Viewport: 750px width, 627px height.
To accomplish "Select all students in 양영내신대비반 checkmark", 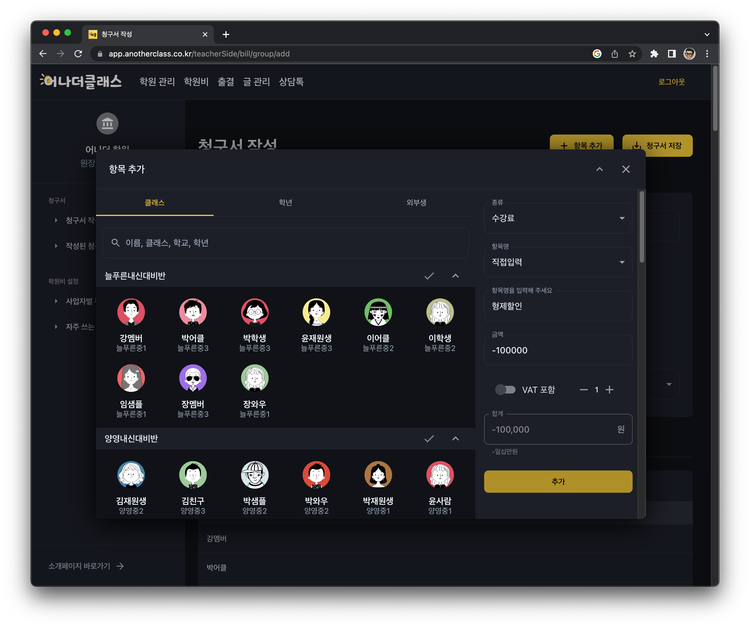I will point(429,439).
